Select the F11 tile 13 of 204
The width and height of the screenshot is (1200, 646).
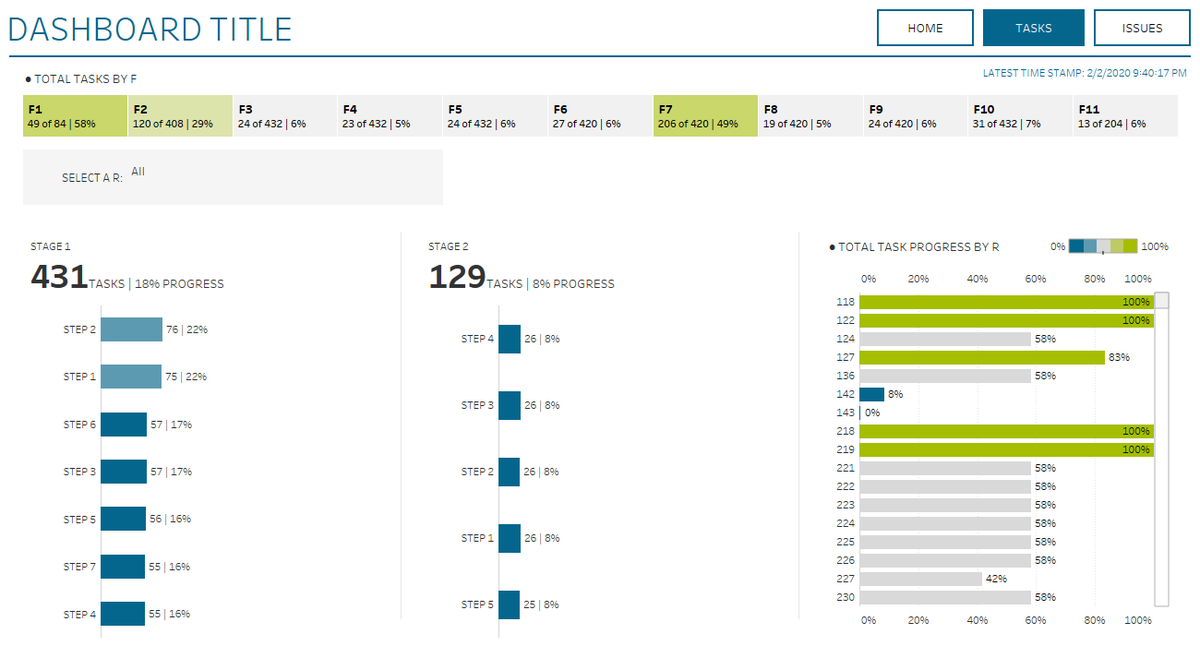[x=1125, y=116]
